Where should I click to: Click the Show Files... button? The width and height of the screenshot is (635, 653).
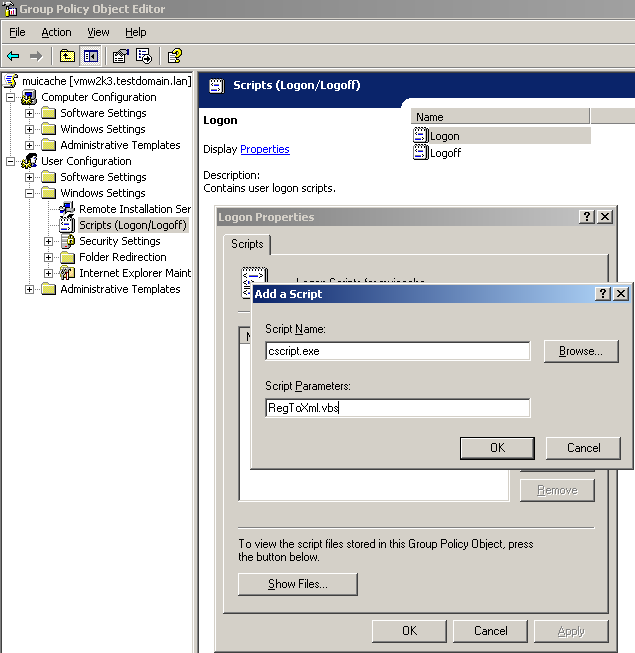[298, 584]
